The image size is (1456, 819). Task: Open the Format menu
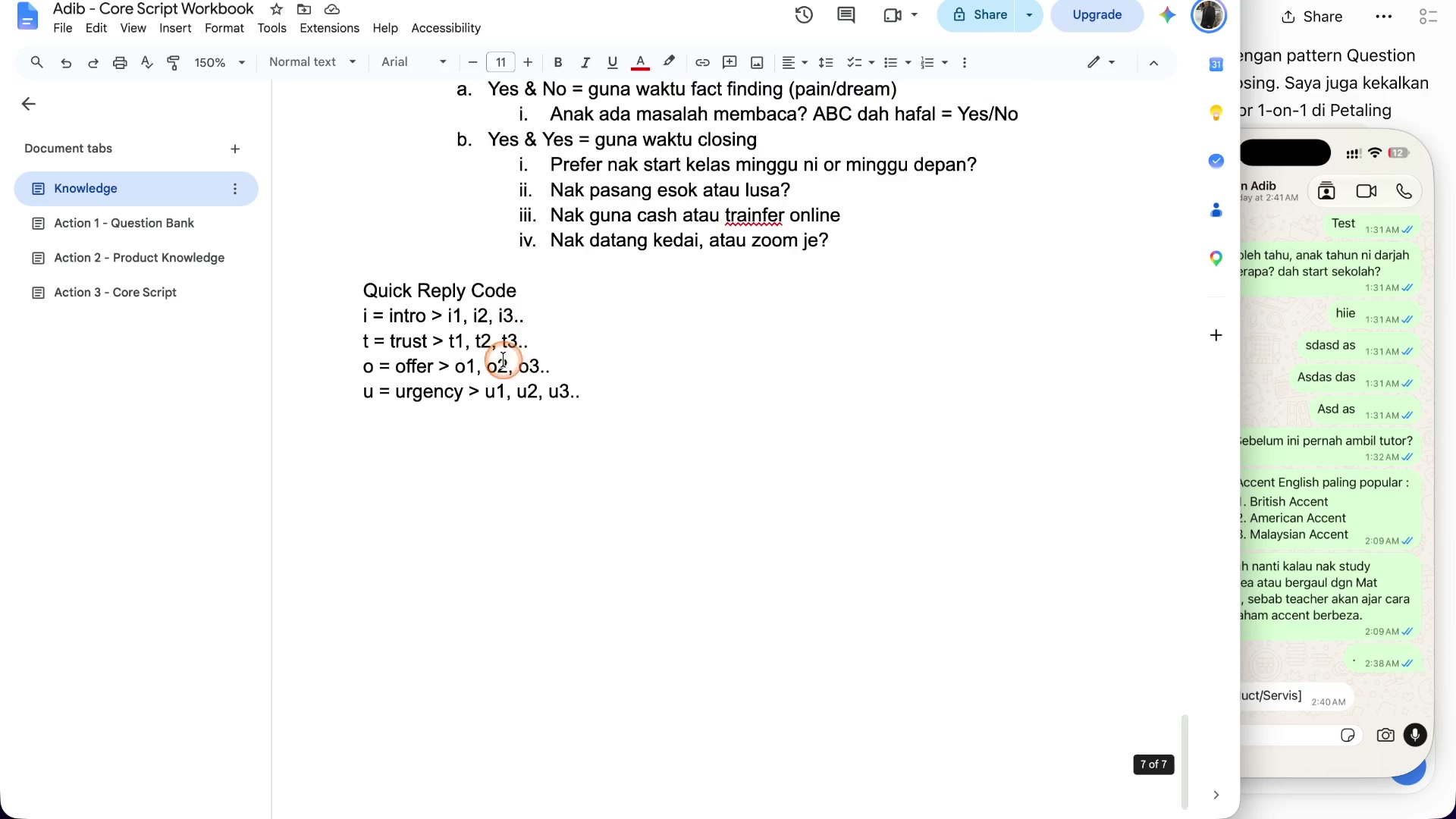click(224, 28)
